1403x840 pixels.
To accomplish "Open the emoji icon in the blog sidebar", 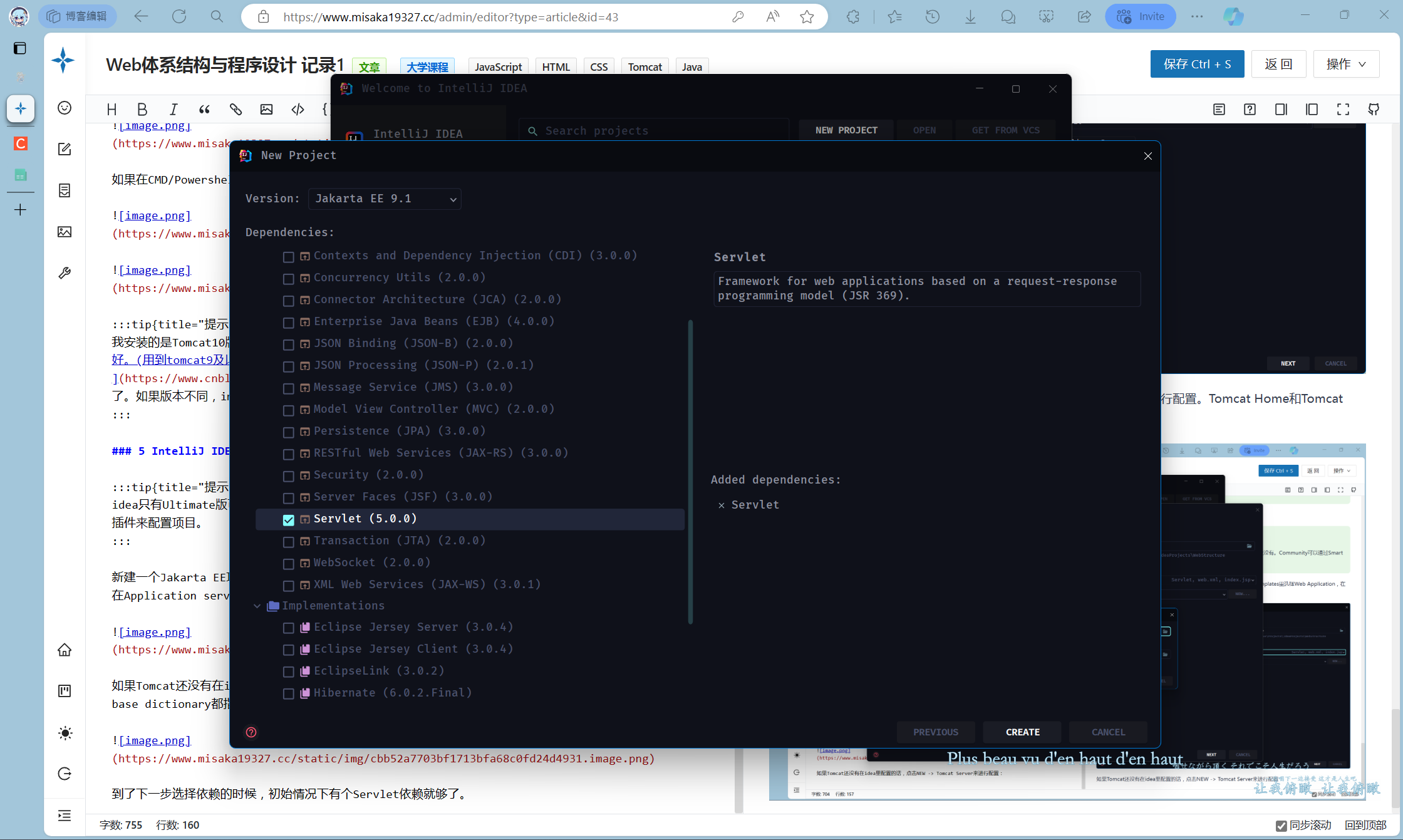I will pos(65,108).
